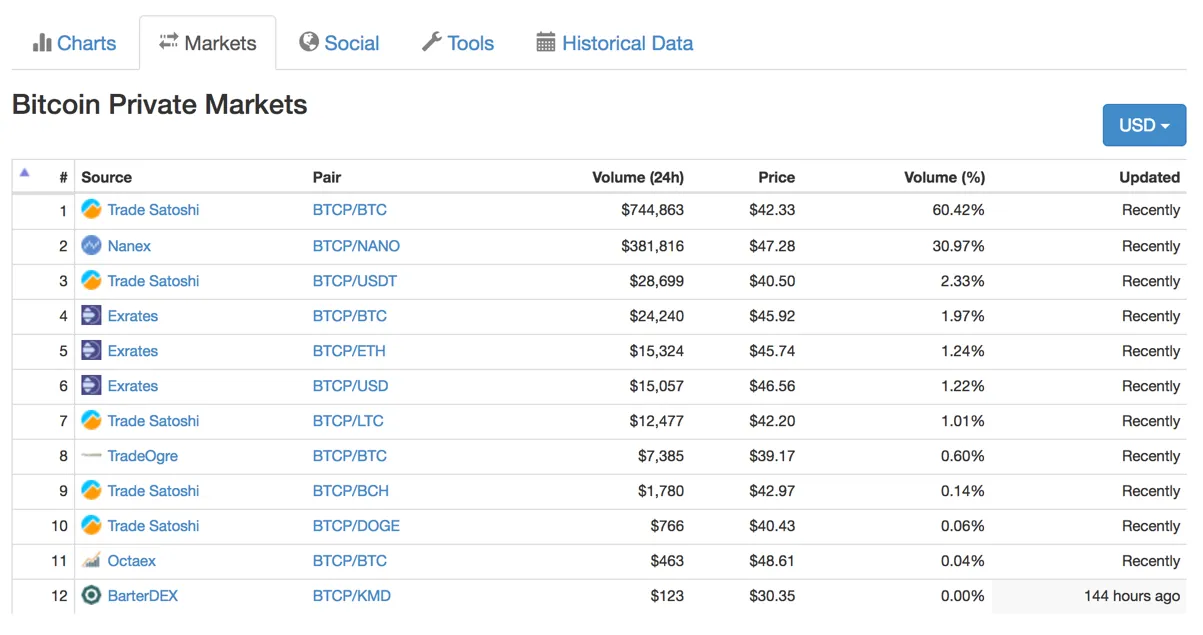Open the BarterDEX exchange link

point(143,596)
